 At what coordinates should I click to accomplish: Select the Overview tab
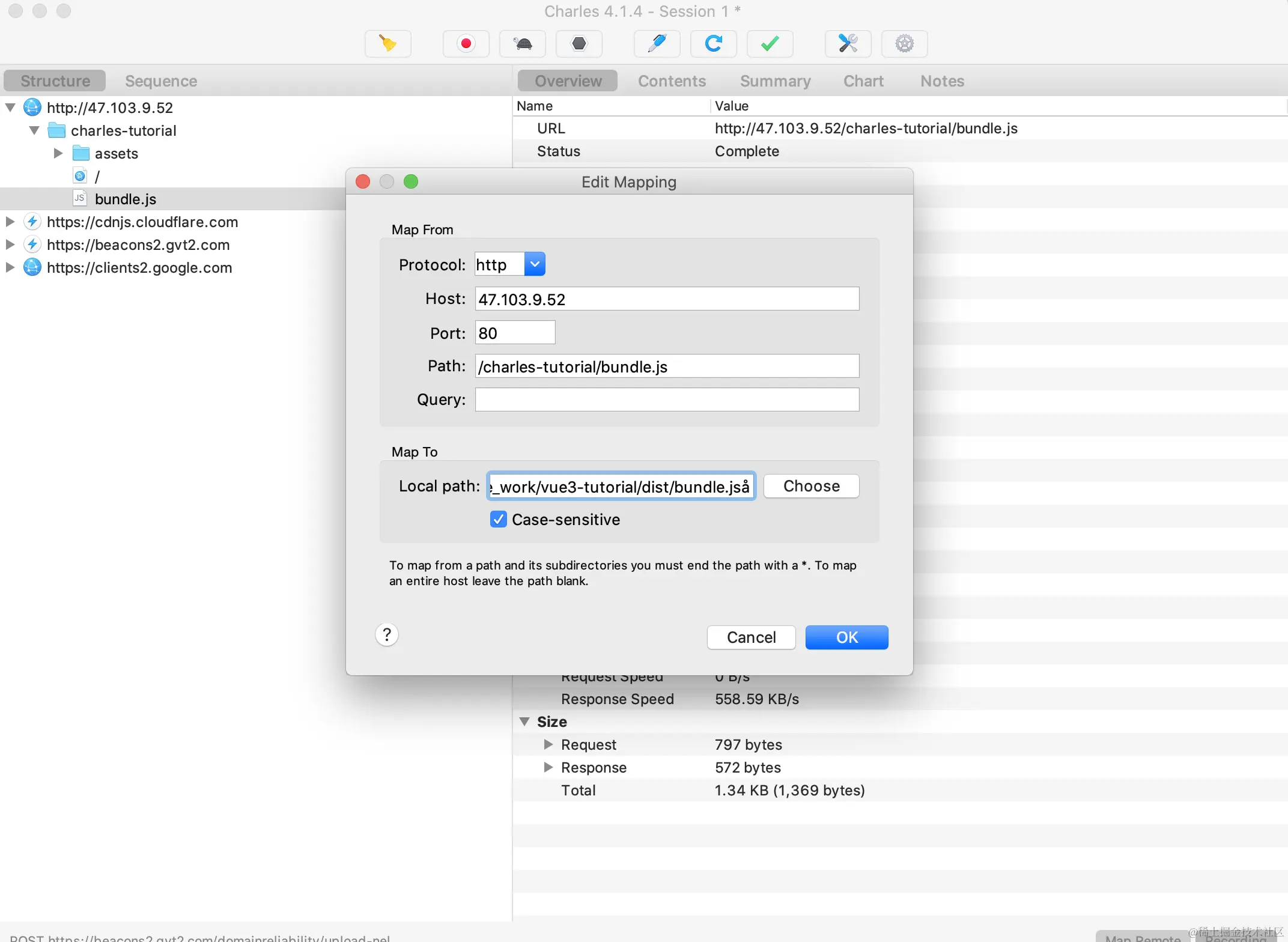568,81
